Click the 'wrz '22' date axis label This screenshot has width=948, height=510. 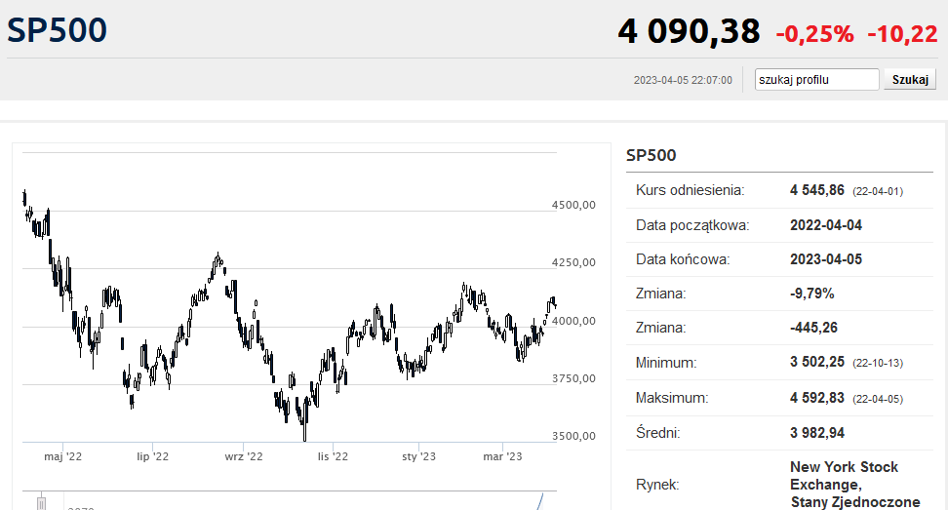(x=244, y=457)
